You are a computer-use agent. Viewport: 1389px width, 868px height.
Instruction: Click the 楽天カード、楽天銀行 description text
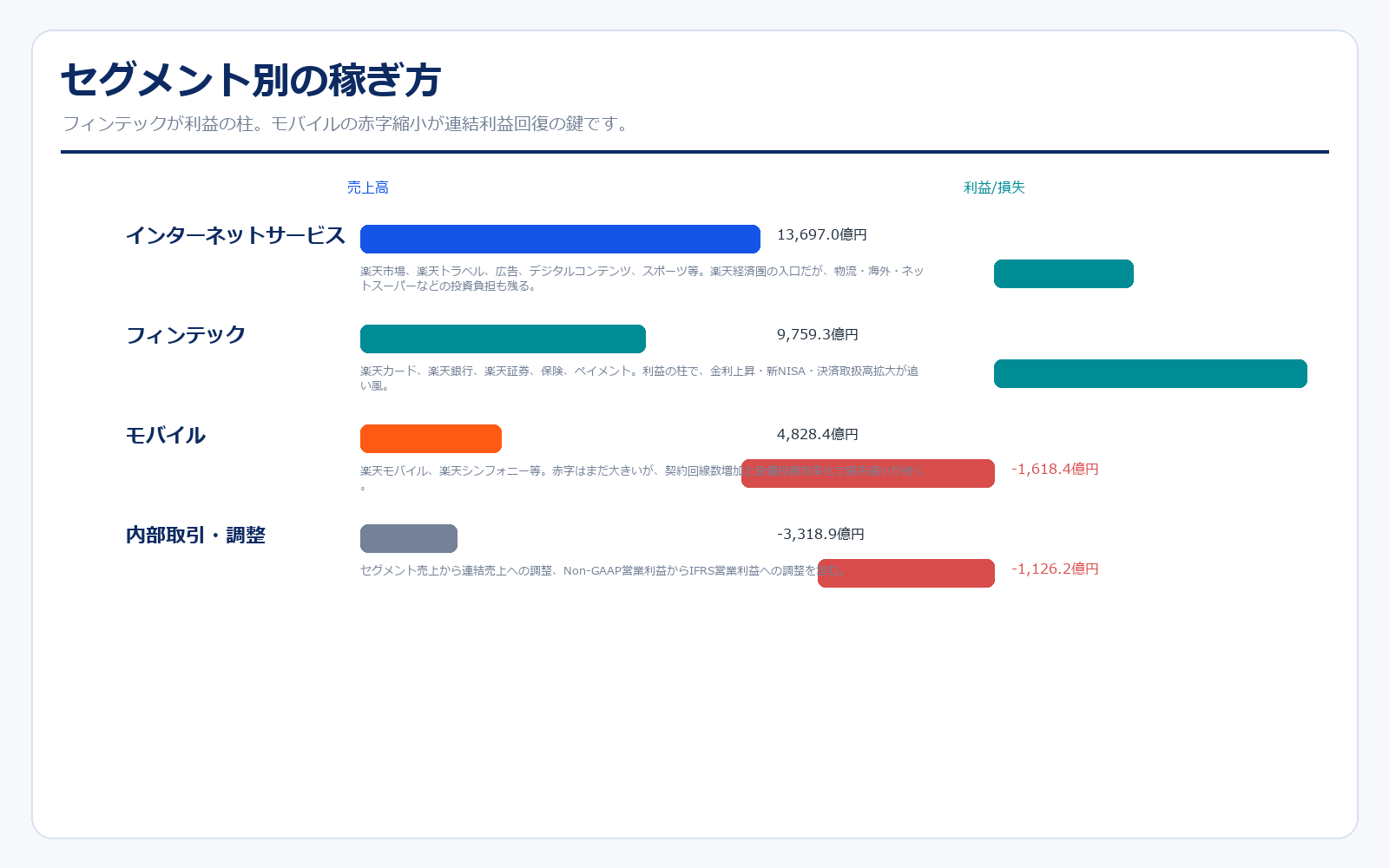coord(640,378)
